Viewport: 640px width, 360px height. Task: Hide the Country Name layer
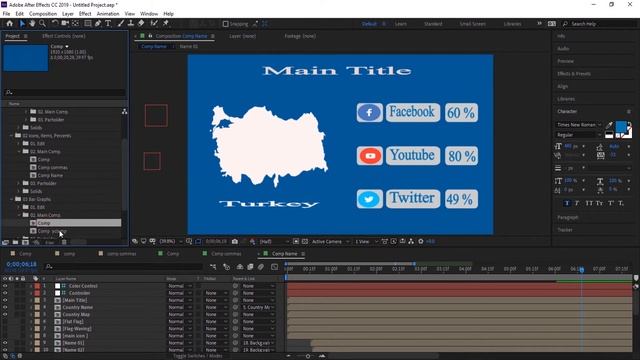click(5, 307)
